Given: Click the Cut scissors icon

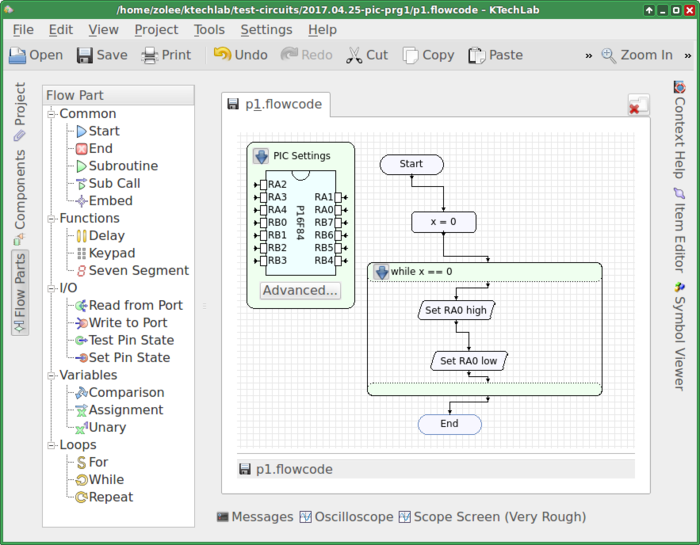Looking at the screenshot, I should (354, 55).
